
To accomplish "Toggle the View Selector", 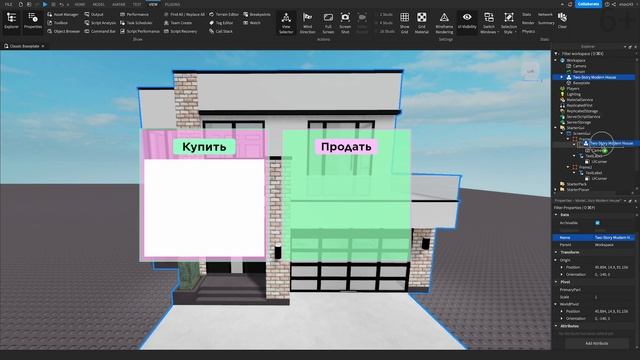I will (286, 23).
